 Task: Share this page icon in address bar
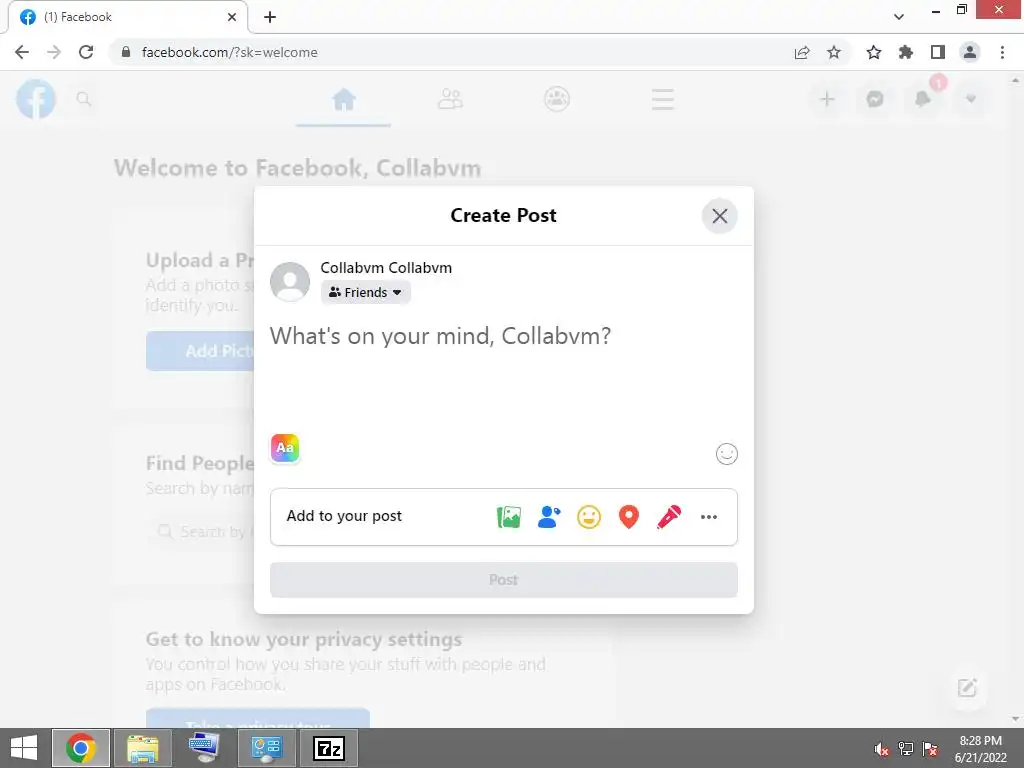pos(802,52)
